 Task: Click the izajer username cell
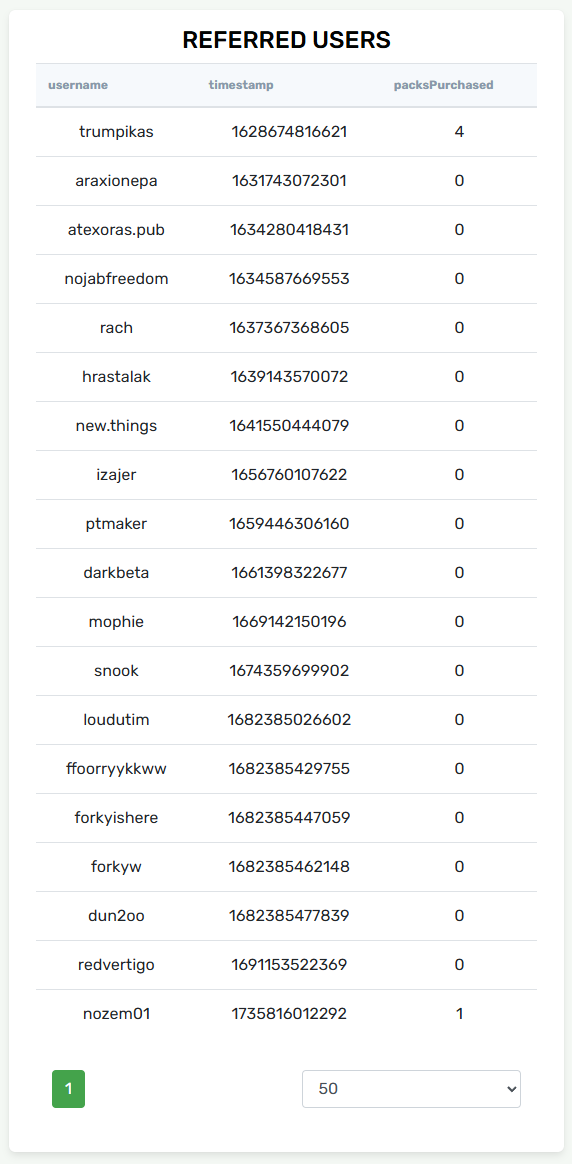pos(116,474)
